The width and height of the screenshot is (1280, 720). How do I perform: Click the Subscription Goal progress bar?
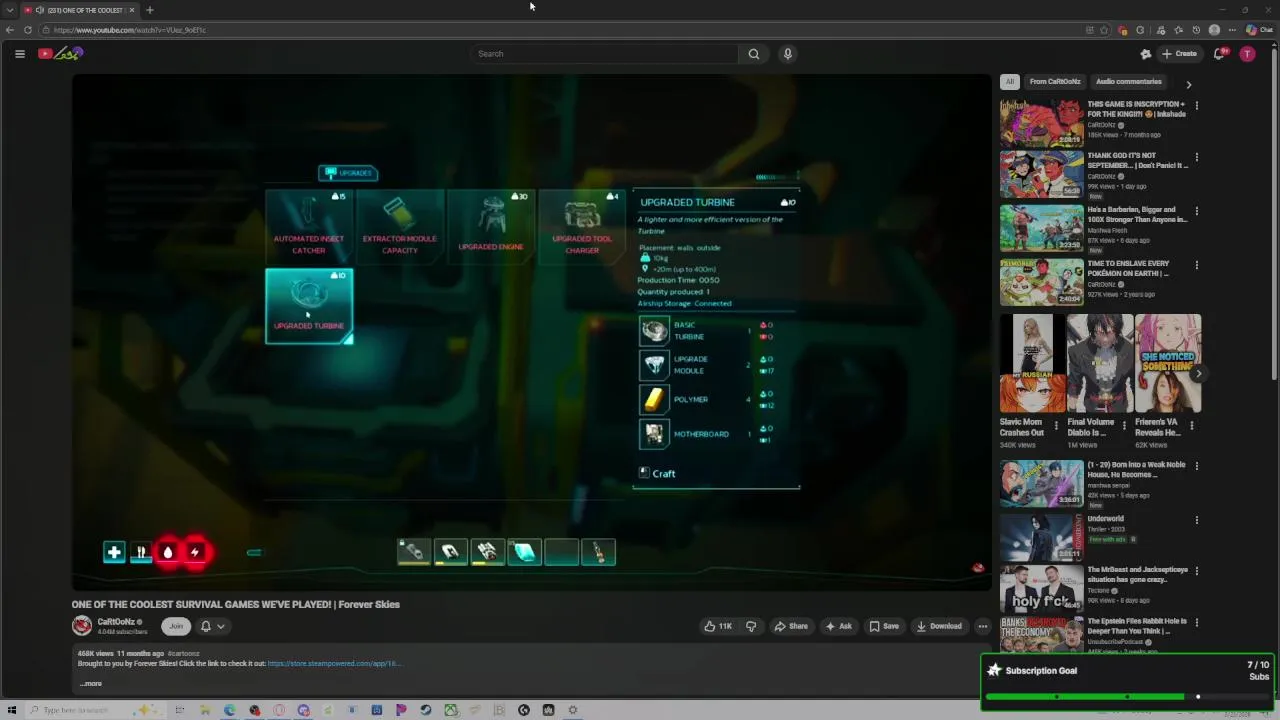point(1128,697)
